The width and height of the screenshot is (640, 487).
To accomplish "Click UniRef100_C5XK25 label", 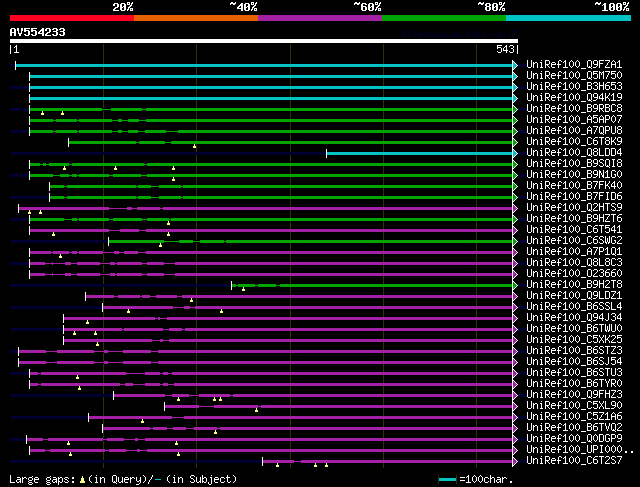I will 574,340.
